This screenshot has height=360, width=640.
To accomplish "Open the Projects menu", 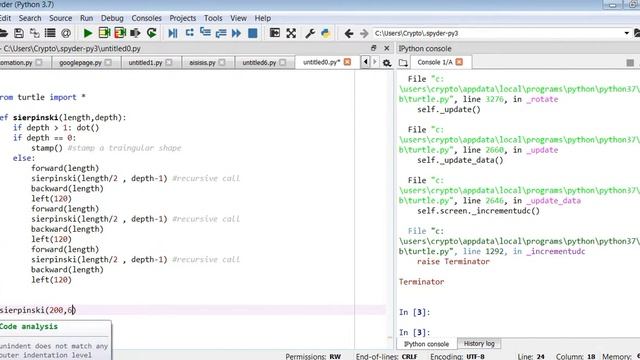I will (x=182, y=18).
